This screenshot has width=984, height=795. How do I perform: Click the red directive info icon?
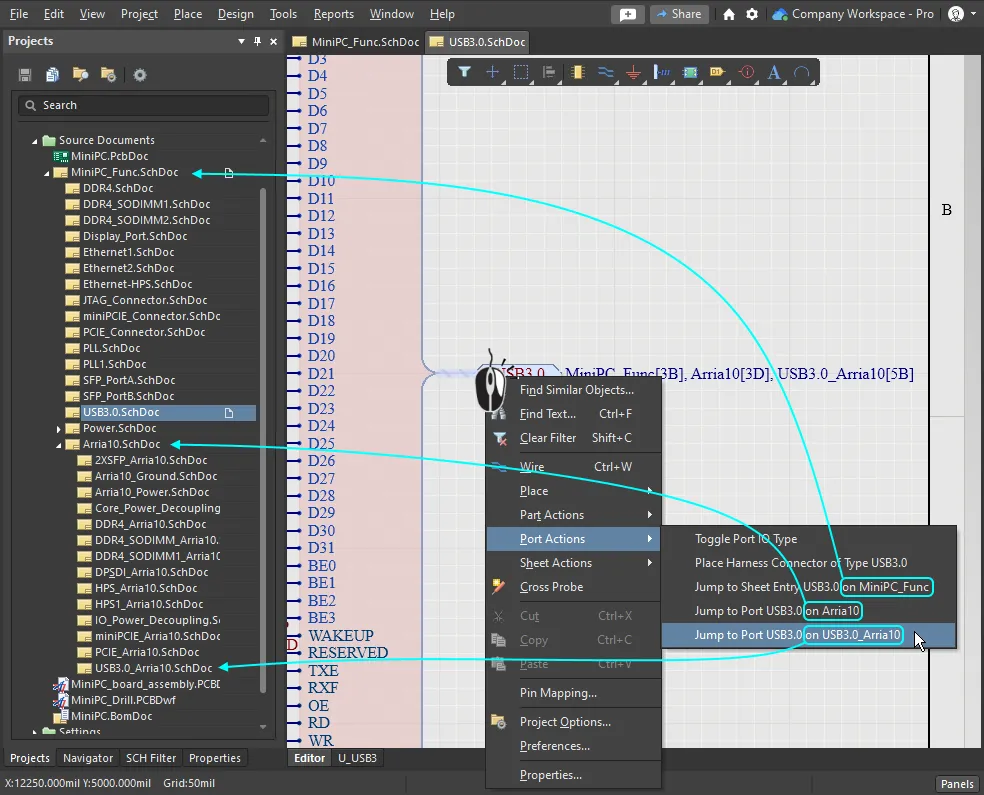pyautogui.click(x=746, y=72)
